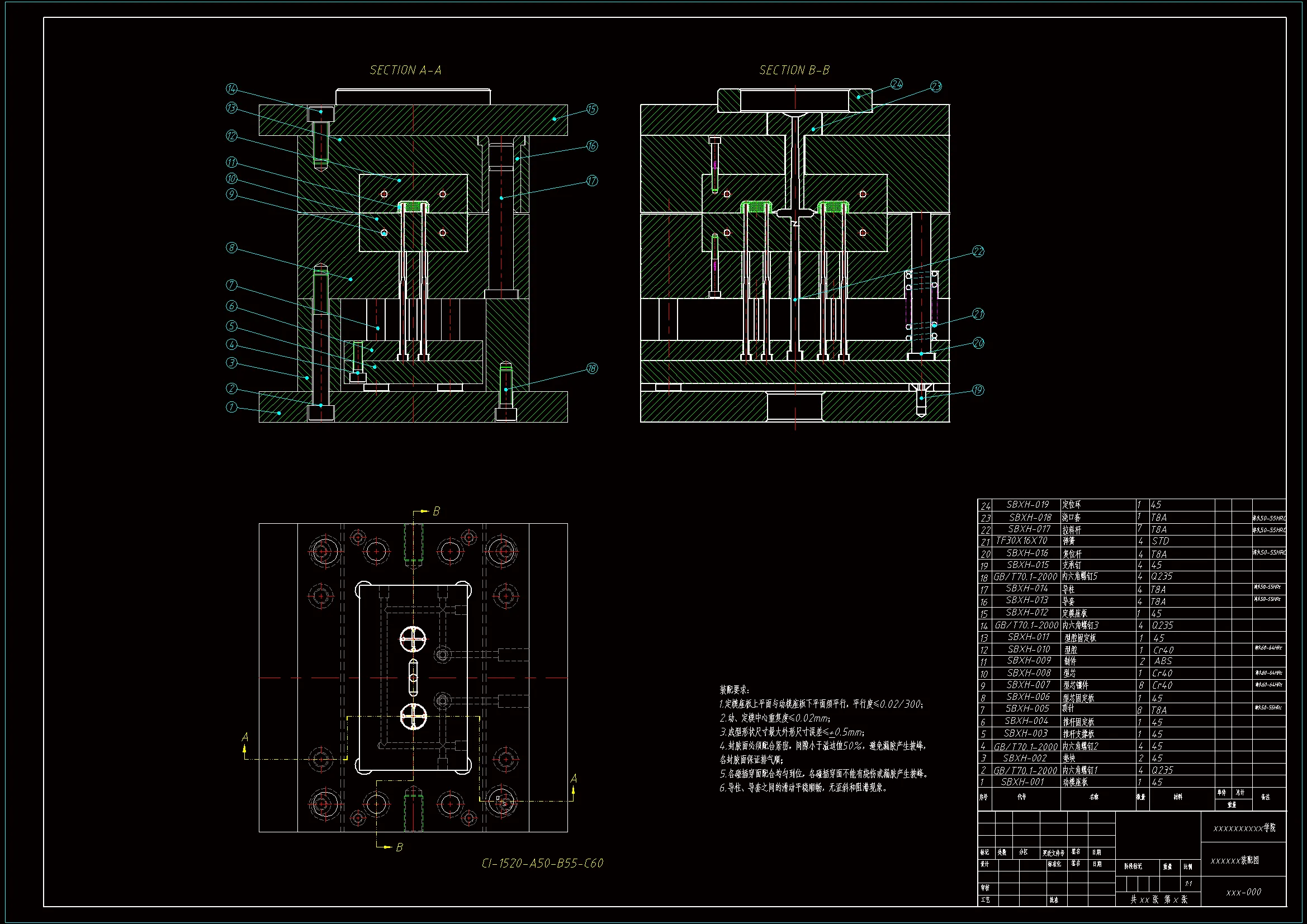Click the SECTION A-A title text
The image size is (1307, 924).
coord(405,70)
